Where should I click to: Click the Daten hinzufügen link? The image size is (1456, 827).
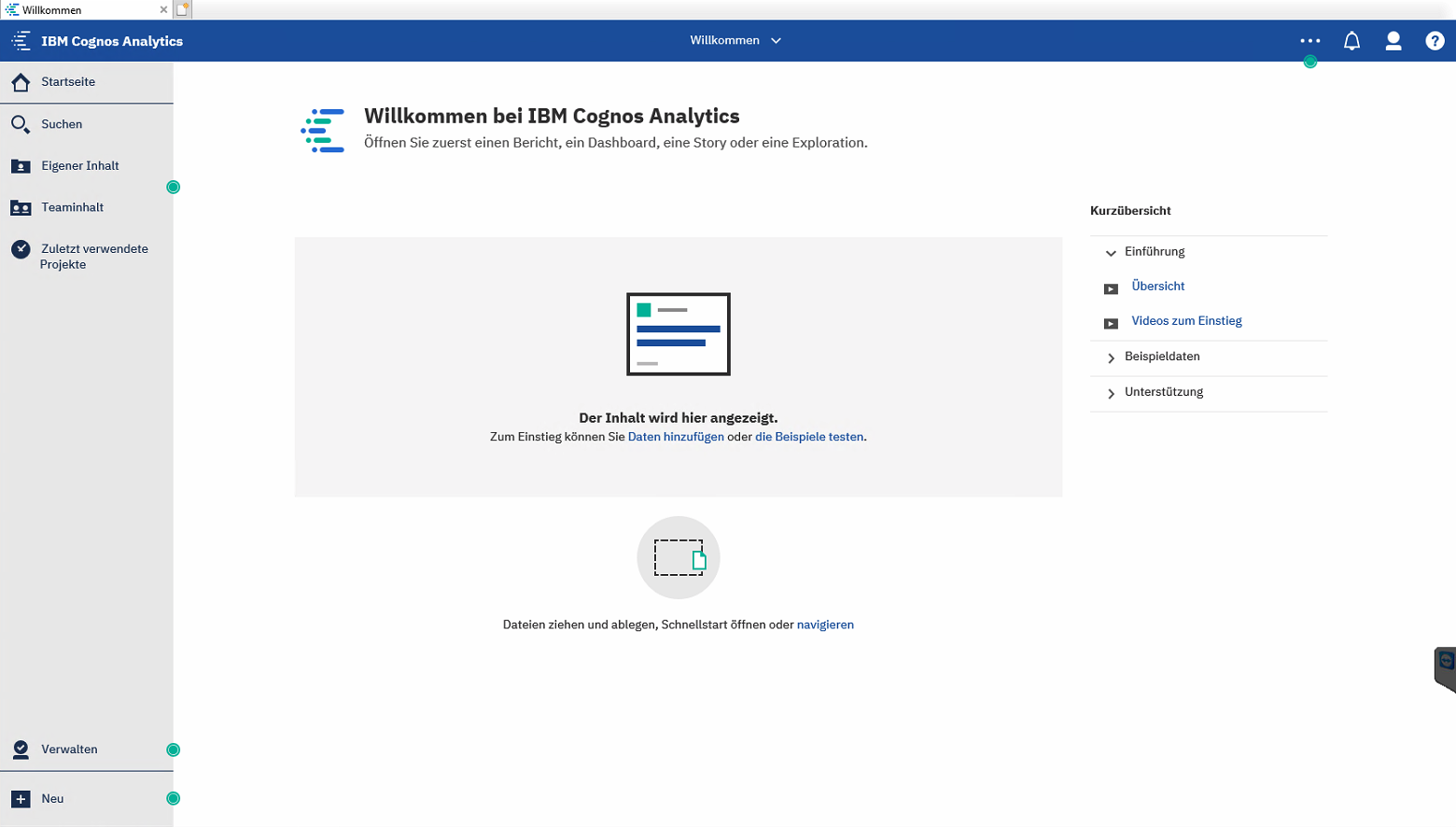676,437
